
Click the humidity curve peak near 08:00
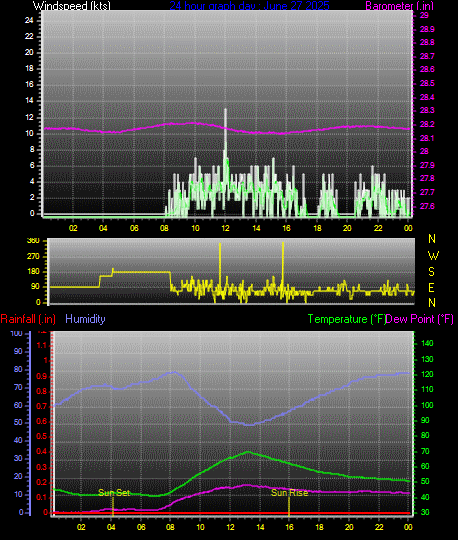point(175,372)
